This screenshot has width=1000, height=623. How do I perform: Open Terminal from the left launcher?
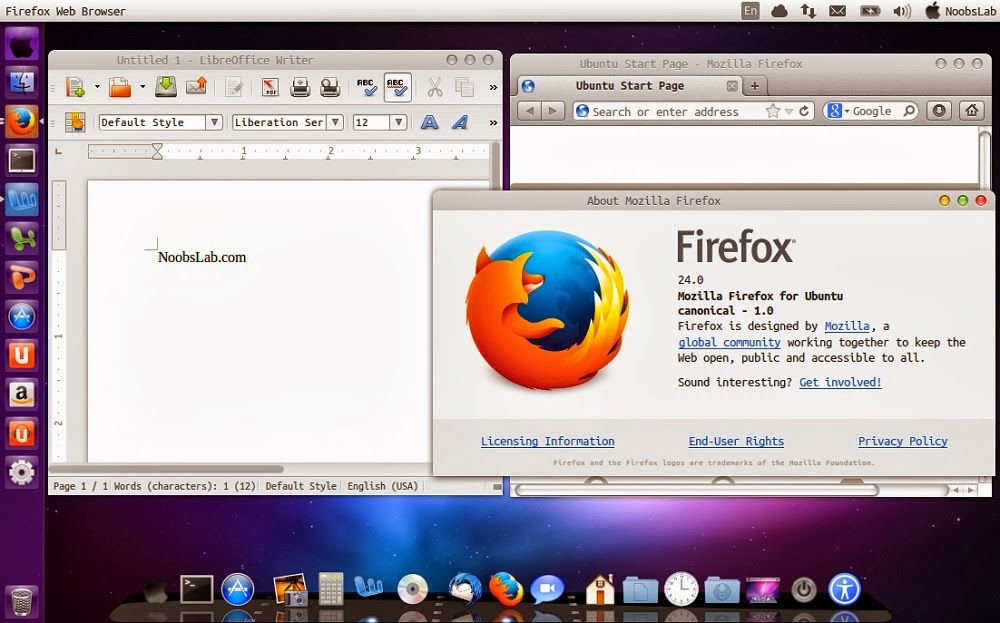pos(22,161)
